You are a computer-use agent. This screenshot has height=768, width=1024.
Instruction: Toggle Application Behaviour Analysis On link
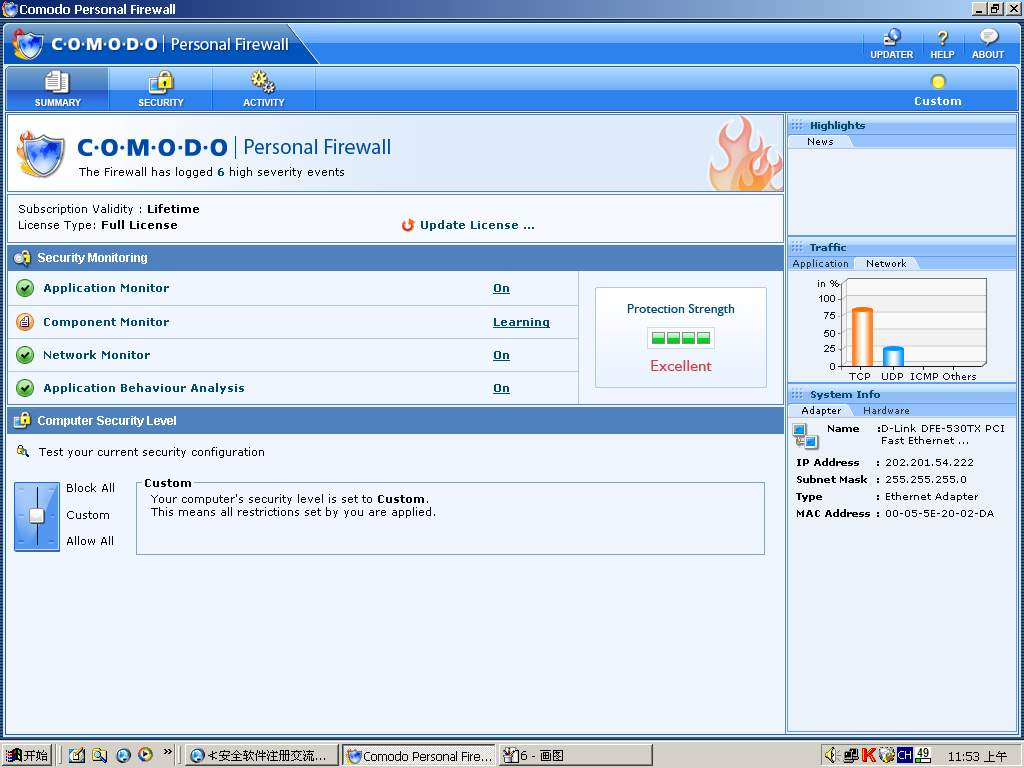tap(501, 388)
